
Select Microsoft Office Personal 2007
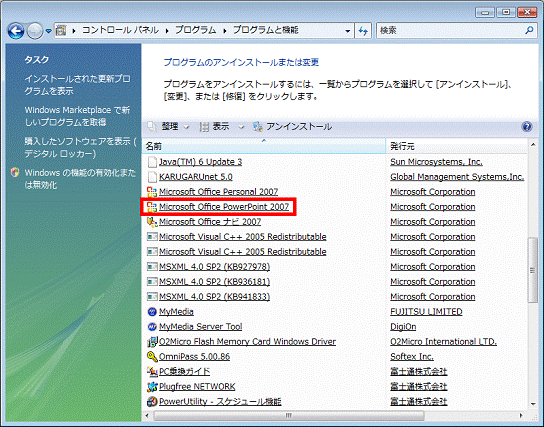[x=219, y=192]
